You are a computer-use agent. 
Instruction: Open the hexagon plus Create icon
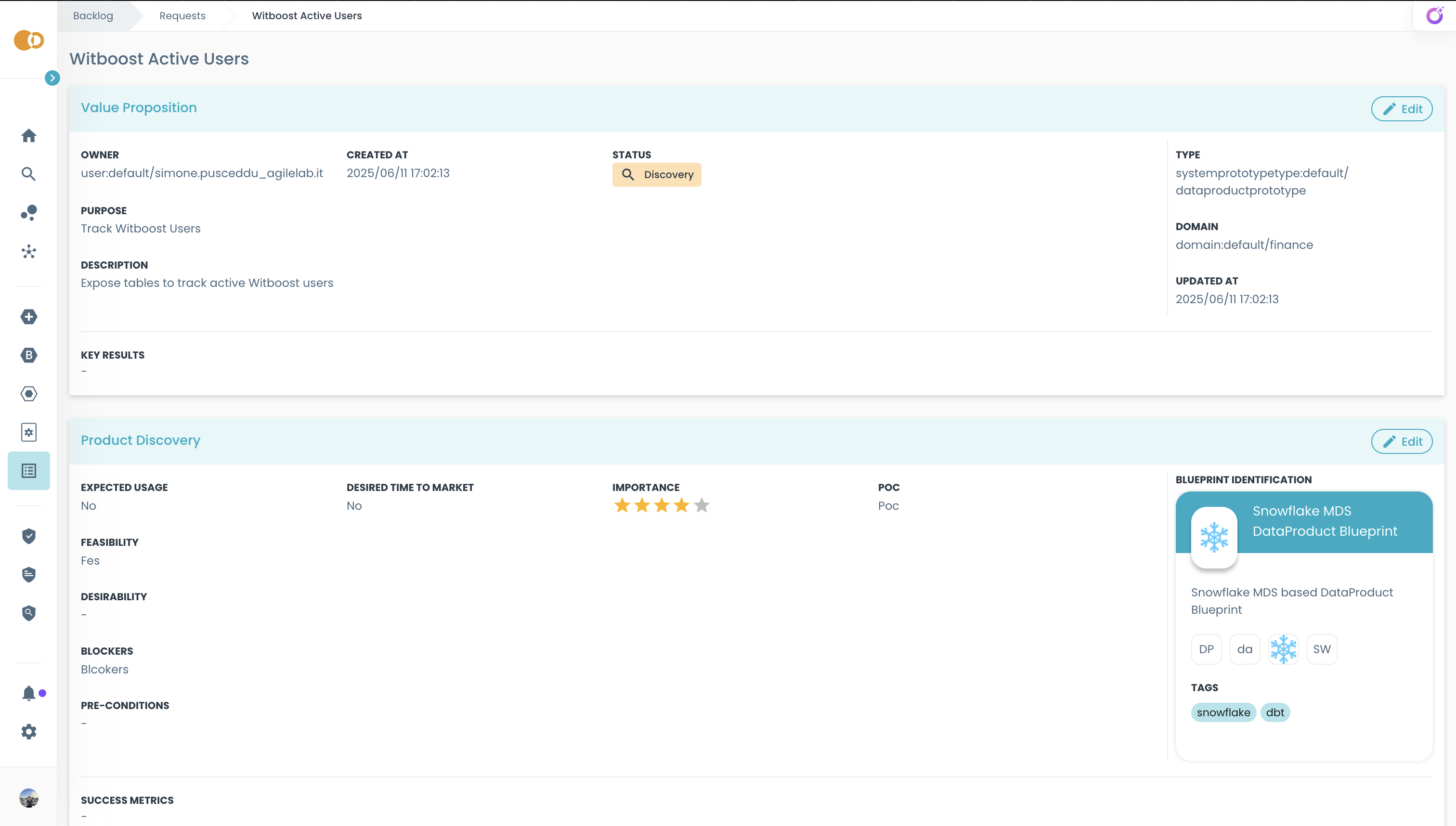point(29,317)
